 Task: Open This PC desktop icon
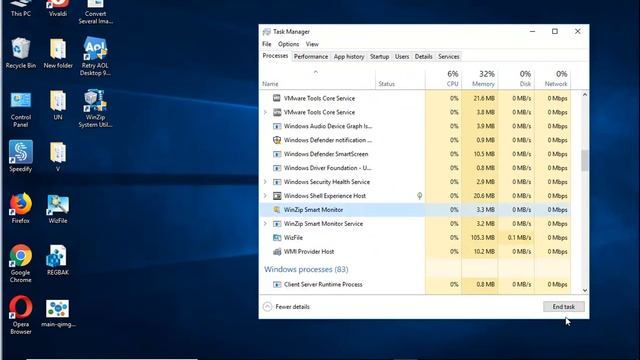[20, 8]
